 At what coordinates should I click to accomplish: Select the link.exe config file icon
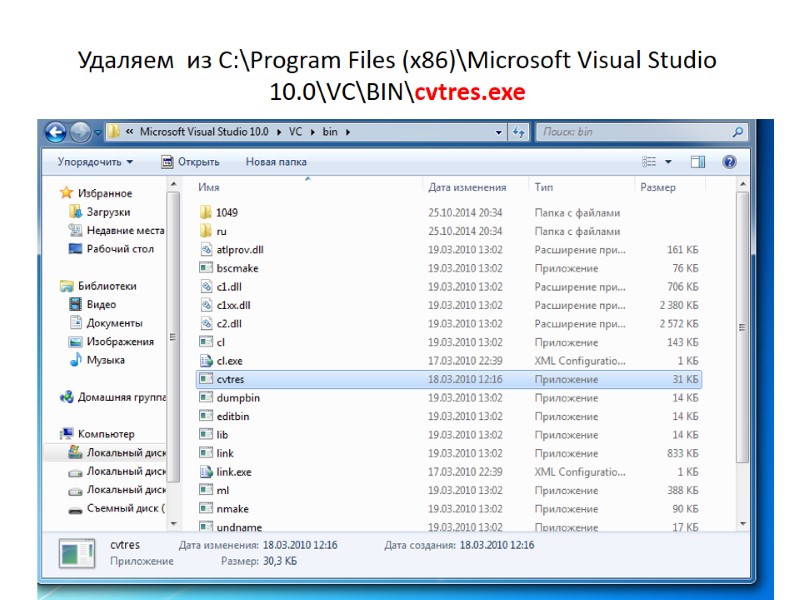pyautogui.click(x=206, y=471)
